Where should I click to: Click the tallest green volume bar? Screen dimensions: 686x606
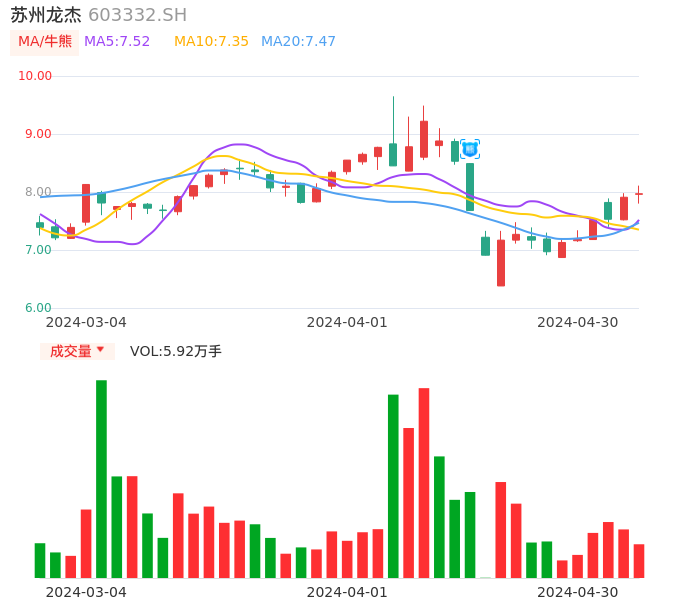coord(101,478)
